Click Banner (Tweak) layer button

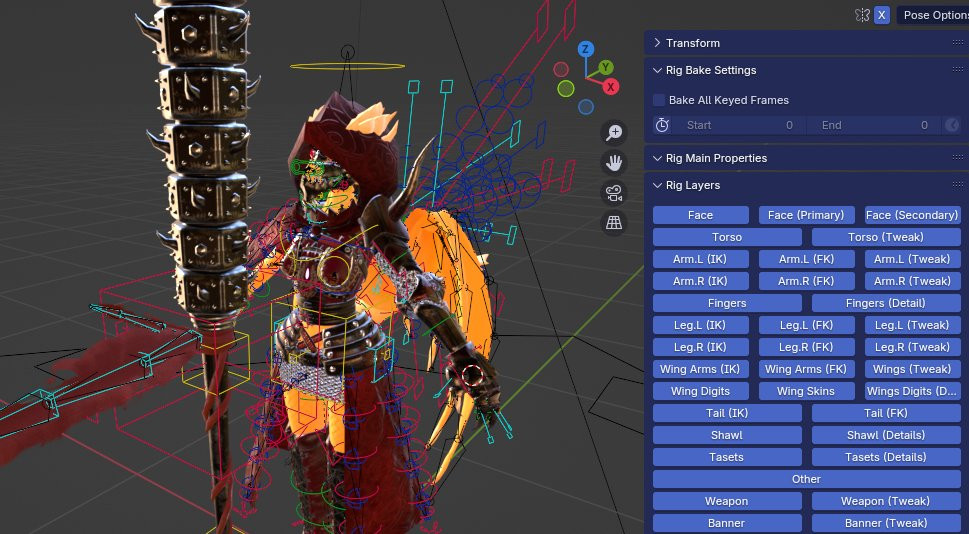point(886,523)
